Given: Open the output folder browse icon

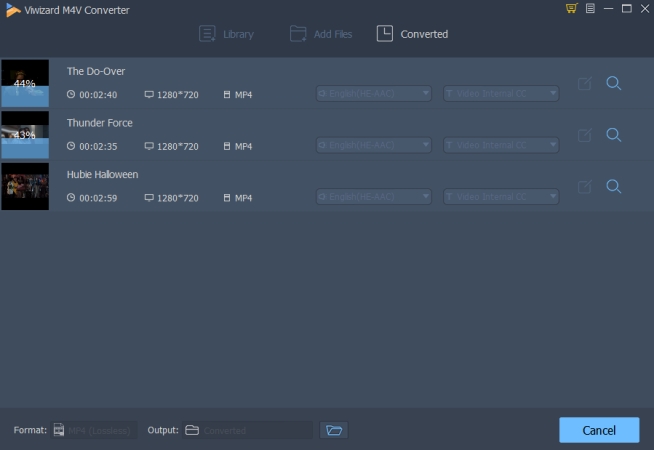Looking at the screenshot, I should tap(334, 430).
